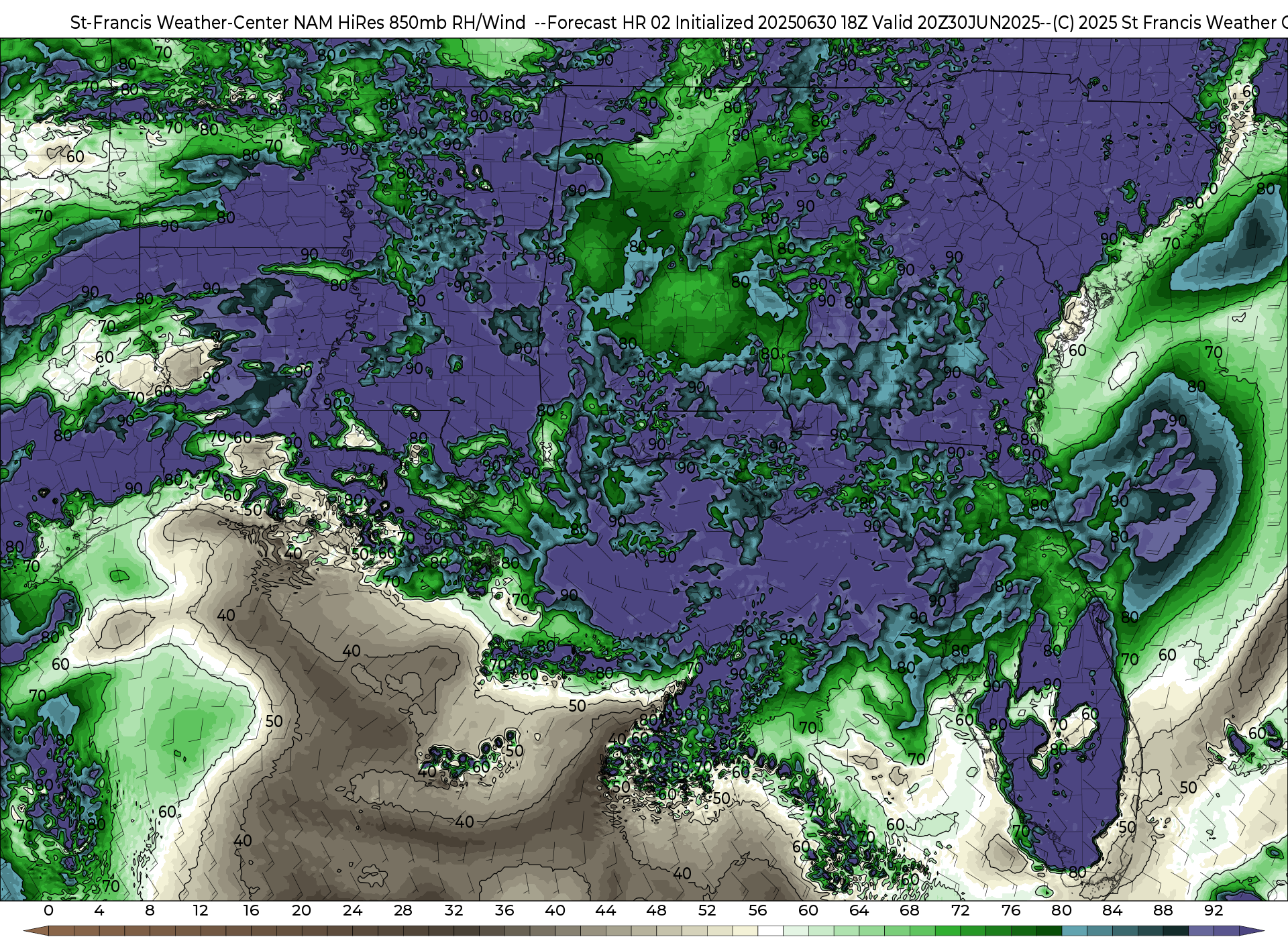Click the colorbar tick label "64"
This screenshot has height=939, width=1288.
coord(859,911)
